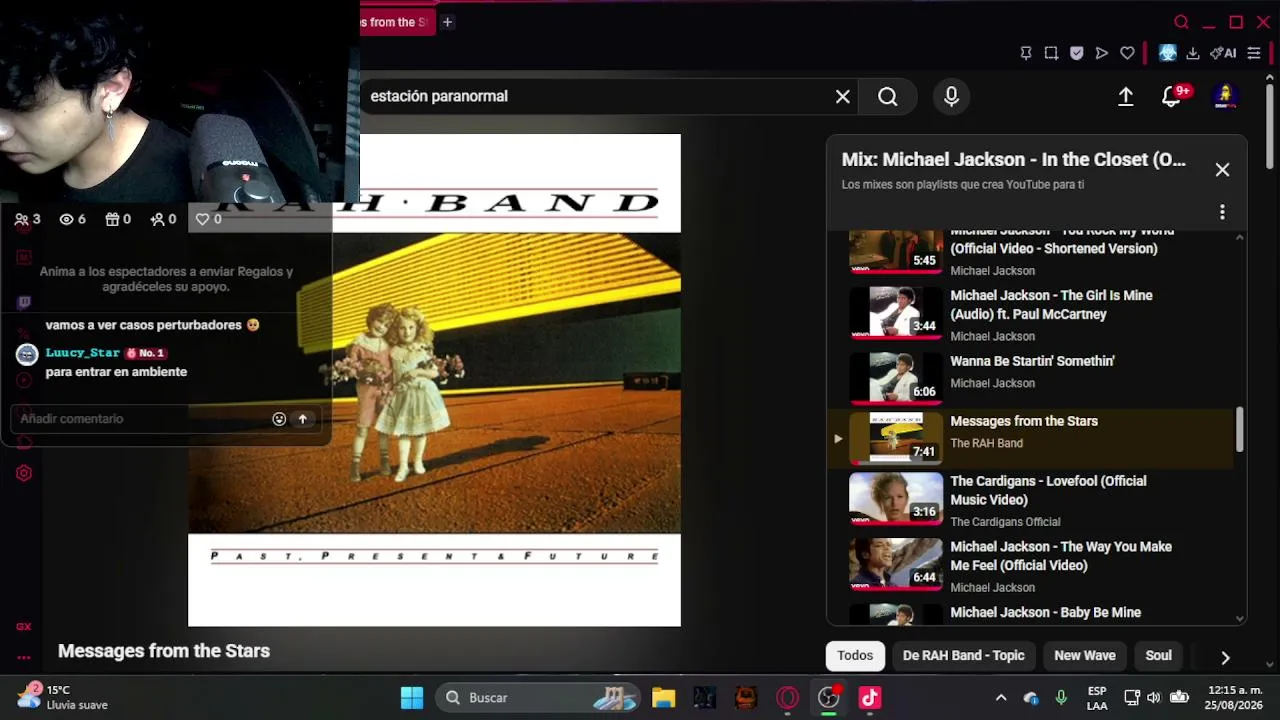Click the gifts counter icon
1280x720 pixels.
tap(112, 219)
